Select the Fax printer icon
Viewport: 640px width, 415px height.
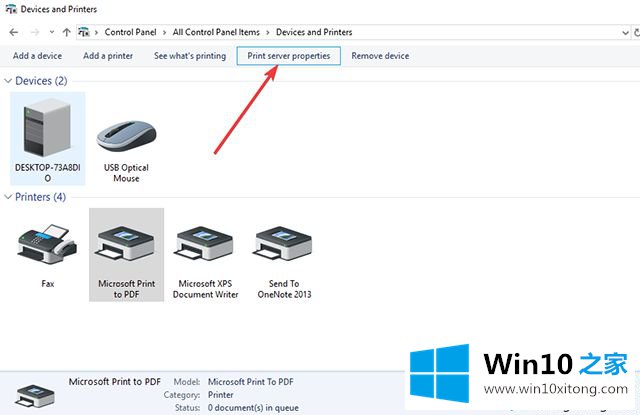coord(47,248)
